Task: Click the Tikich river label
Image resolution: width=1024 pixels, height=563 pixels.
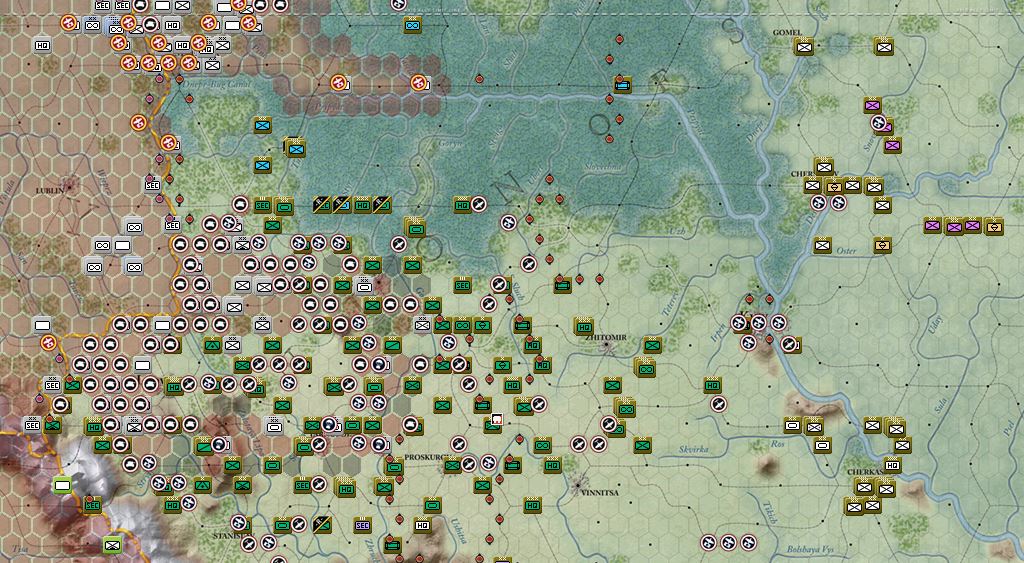Action: click(771, 513)
